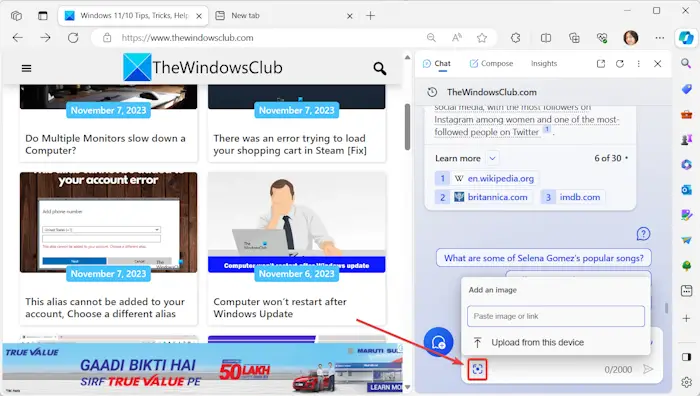Select the New tab browser tab

click(x=284, y=16)
